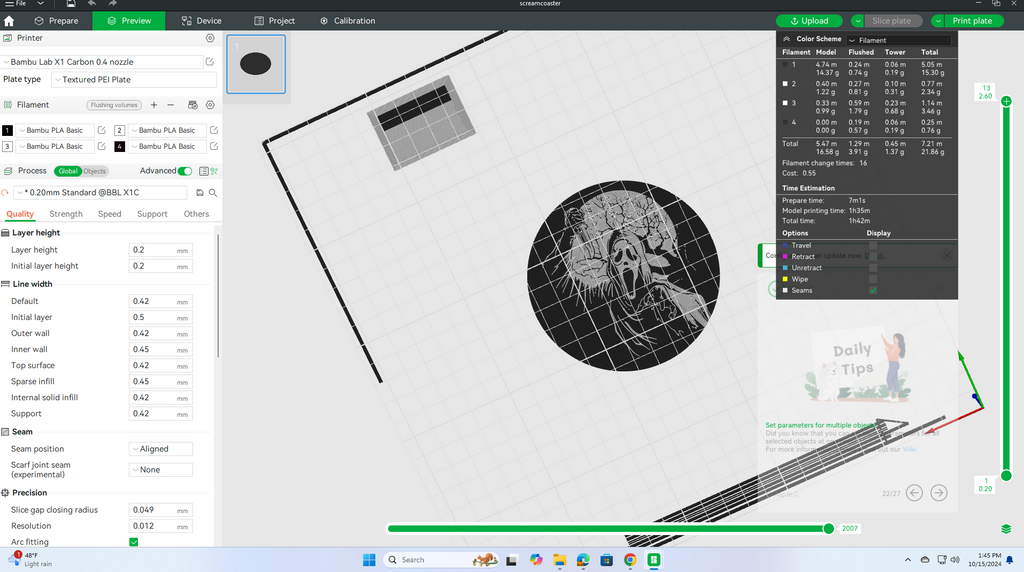Remove a filament with the minus icon
The height and width of the screenshot is (572, 1024).
click(170, 104)
